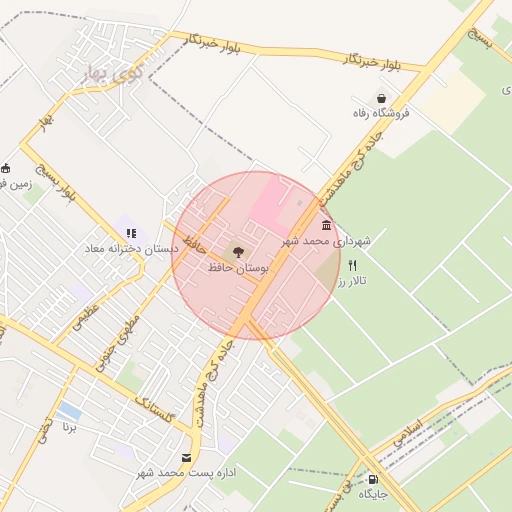Image resolution: width=512 pixels, height=512 pixels.
Task: Open the Talar restaurant fork-and-knife icon
Action: [x=353, y=266]
